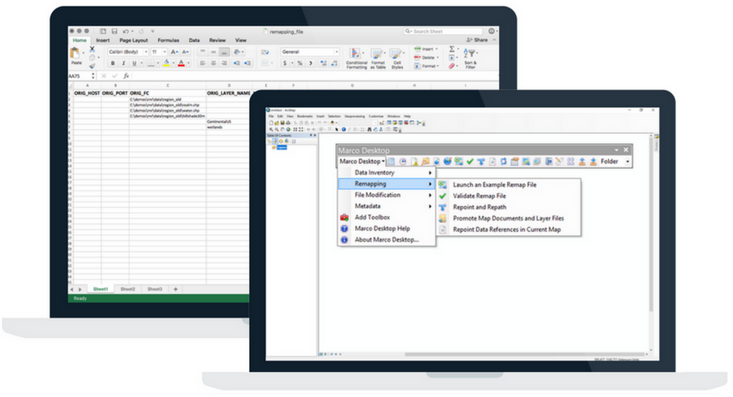The height and width of the screenshot is (397, 733).
Task: Open Conditional Formatting in the ribbon
Action: click(x=356, y=58)
